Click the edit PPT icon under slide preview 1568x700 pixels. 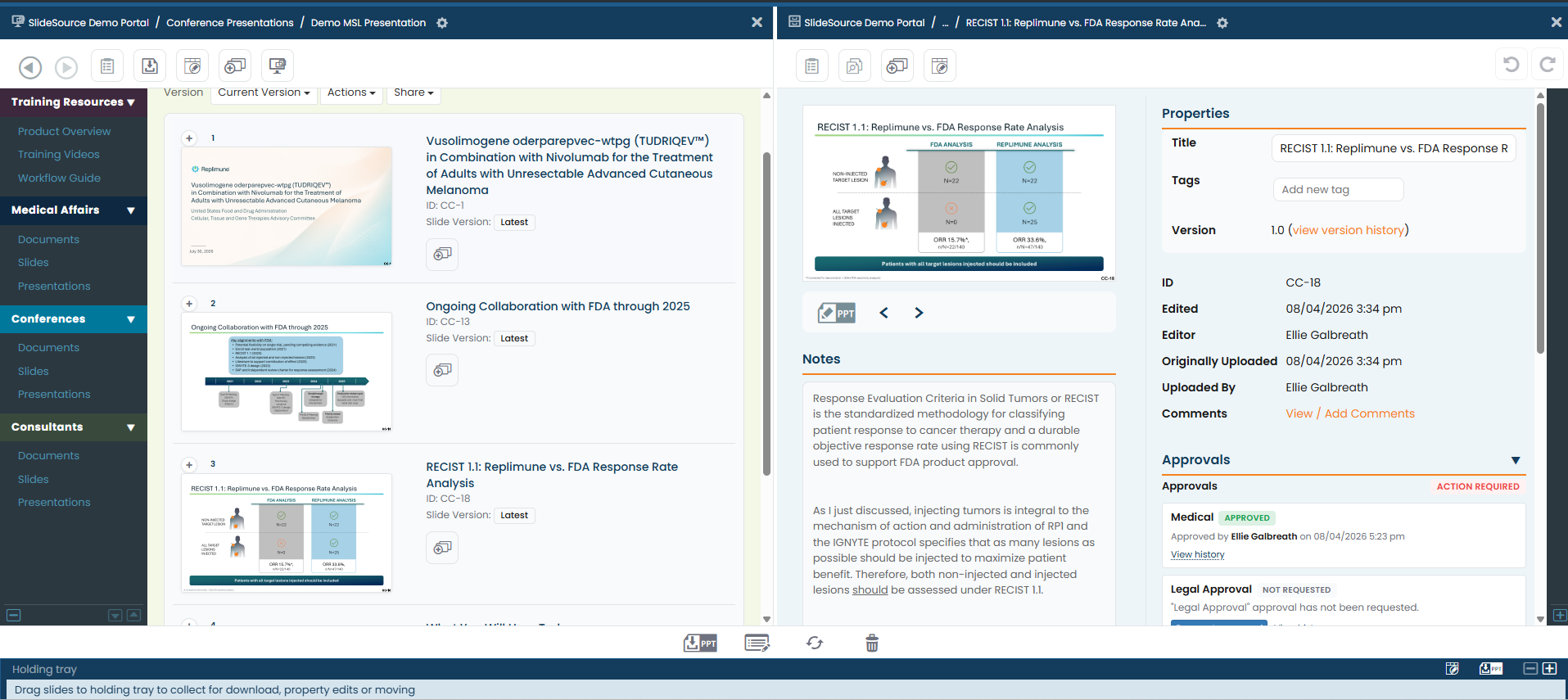[x=837, y=313]
